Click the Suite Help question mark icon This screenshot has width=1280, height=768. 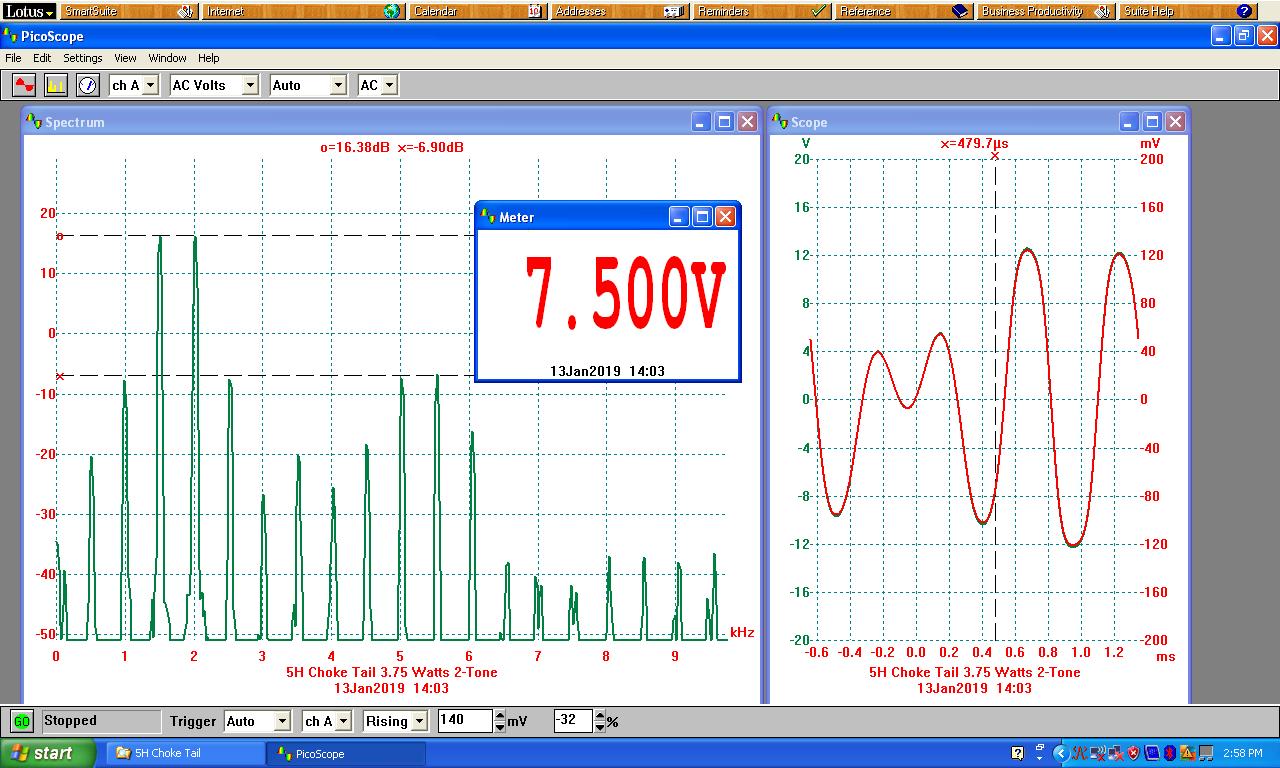[x=1245, y=11]
